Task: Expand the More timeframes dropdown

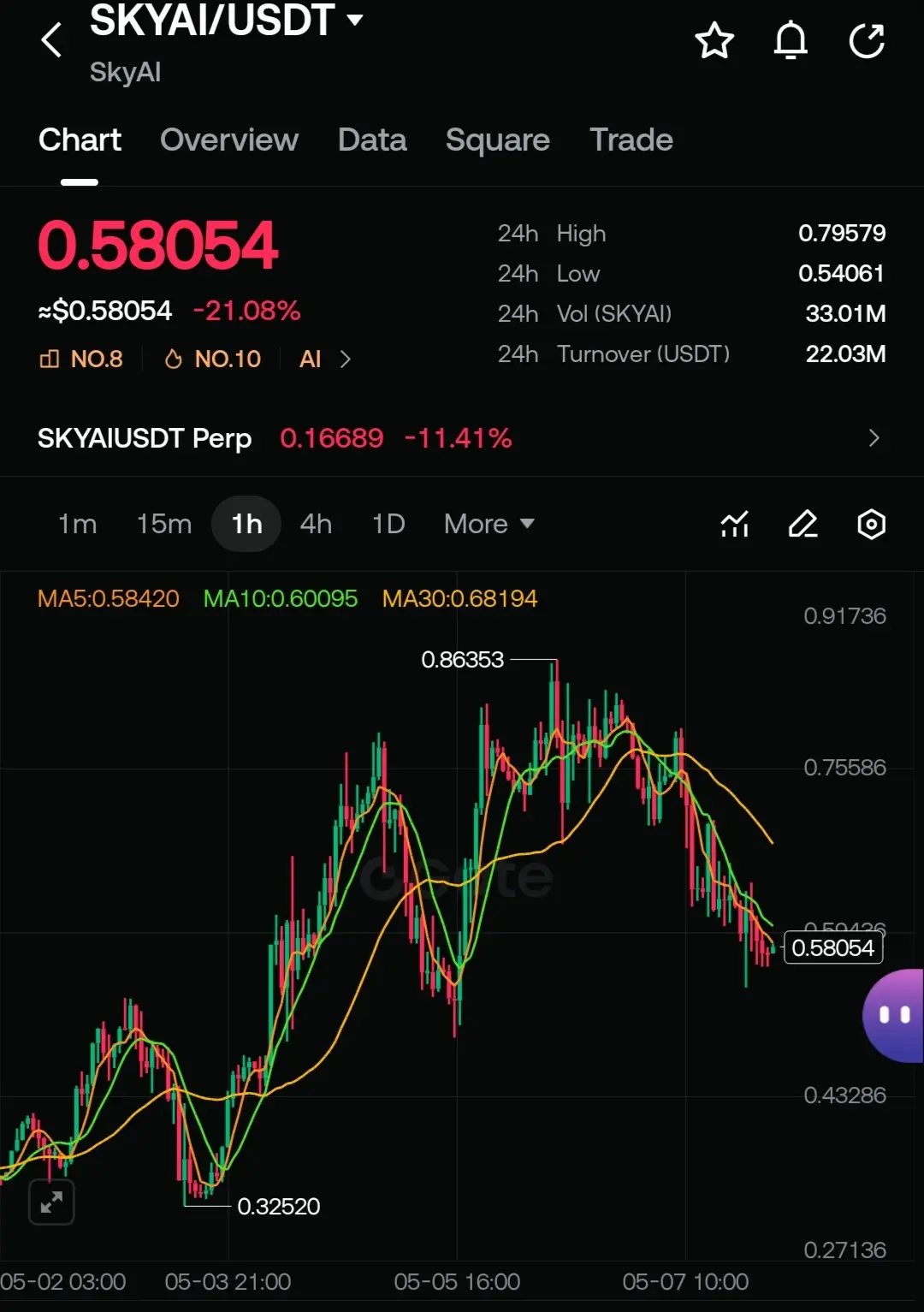Action: [x=489, y=524]
